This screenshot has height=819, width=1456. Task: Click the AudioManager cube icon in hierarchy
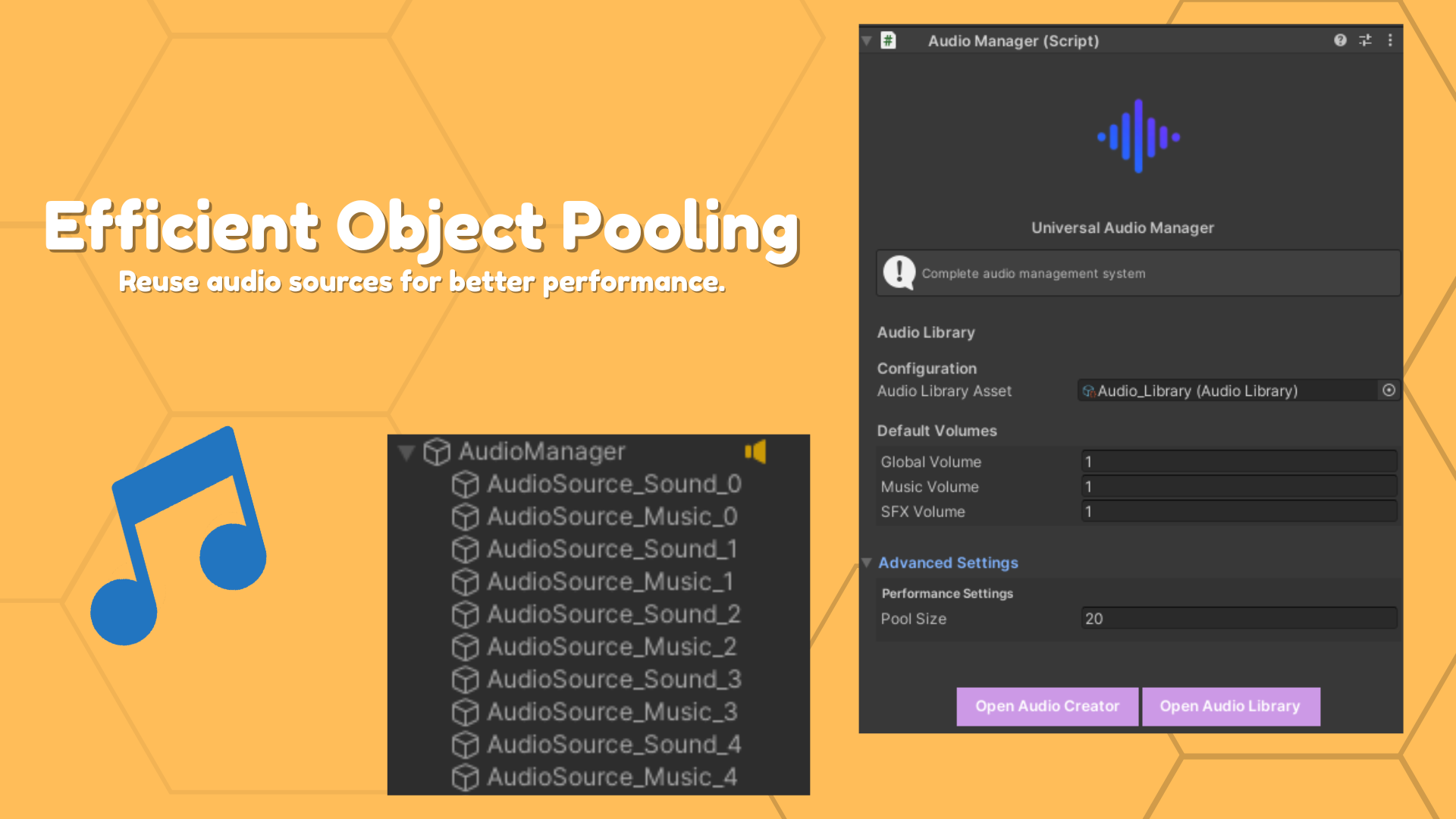(437, 452)
